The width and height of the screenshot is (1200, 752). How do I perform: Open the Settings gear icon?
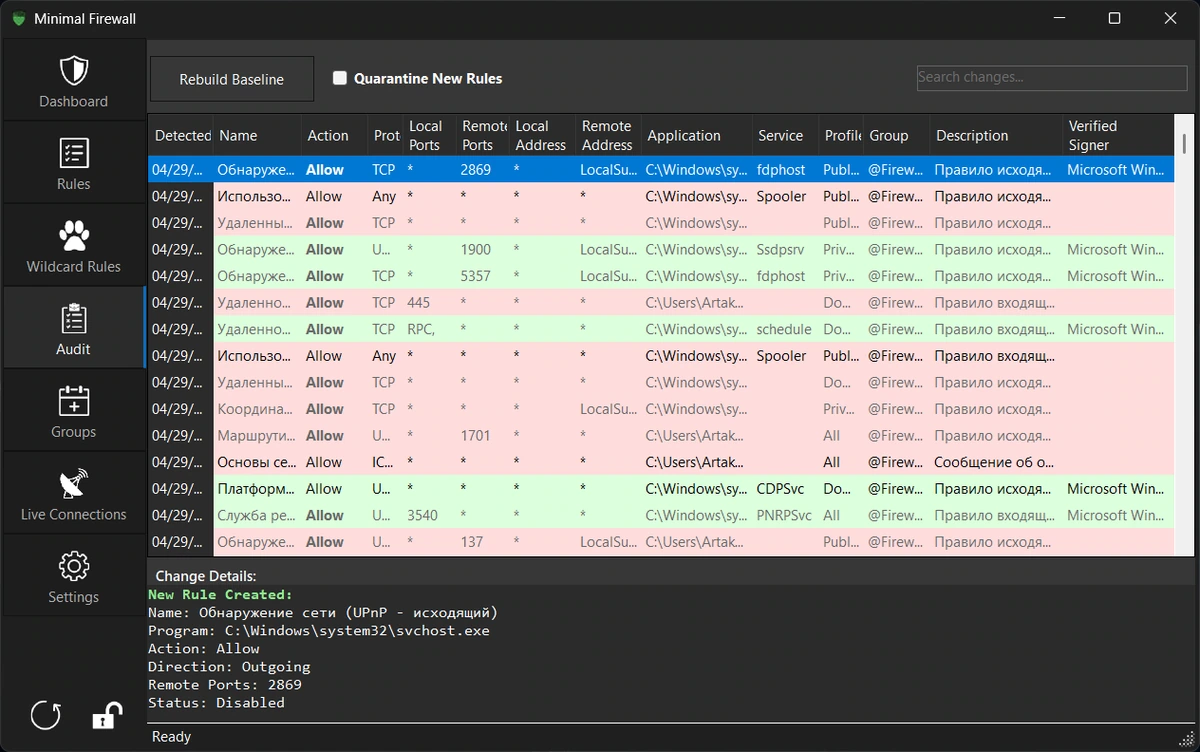pyautogui.click(x=73, y=567)
